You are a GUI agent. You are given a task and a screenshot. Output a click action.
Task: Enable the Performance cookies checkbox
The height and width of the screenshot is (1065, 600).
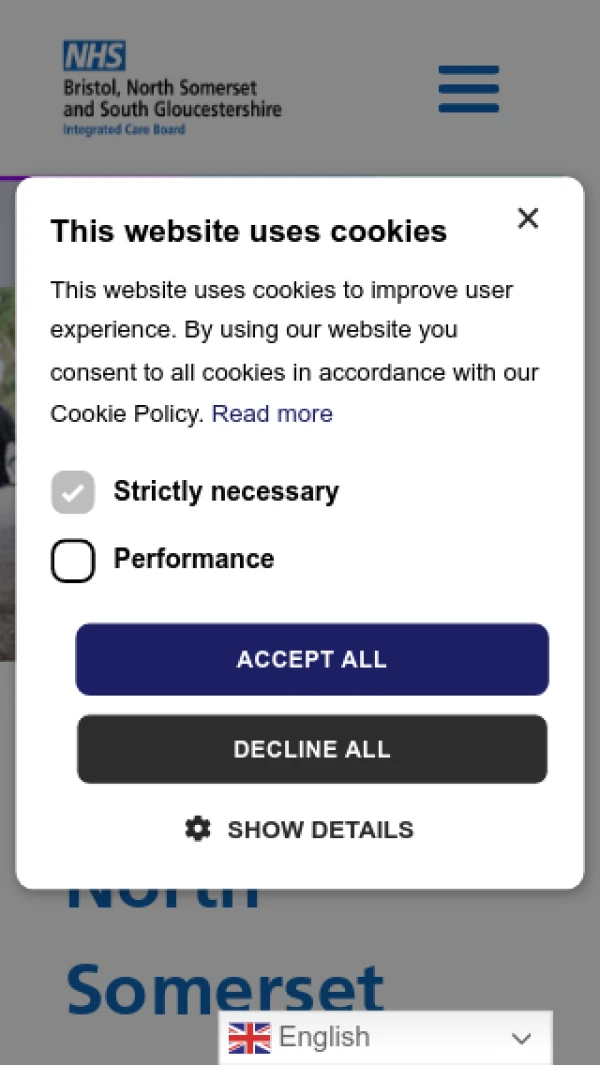[x=73, y=561]
